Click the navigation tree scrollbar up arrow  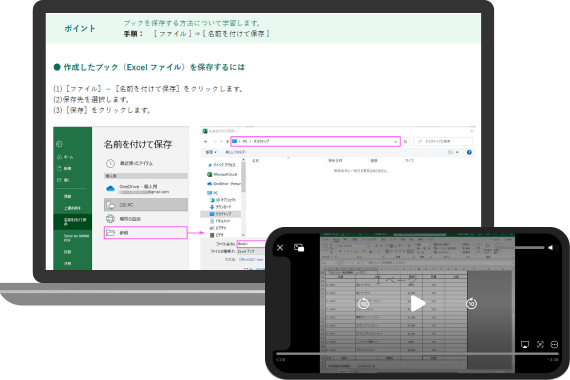pos(243,160)
